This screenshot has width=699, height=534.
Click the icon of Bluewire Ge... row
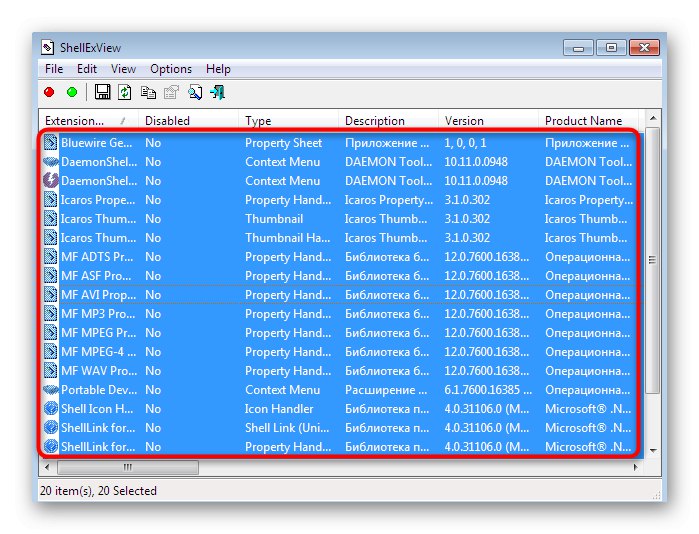point(51,143)
